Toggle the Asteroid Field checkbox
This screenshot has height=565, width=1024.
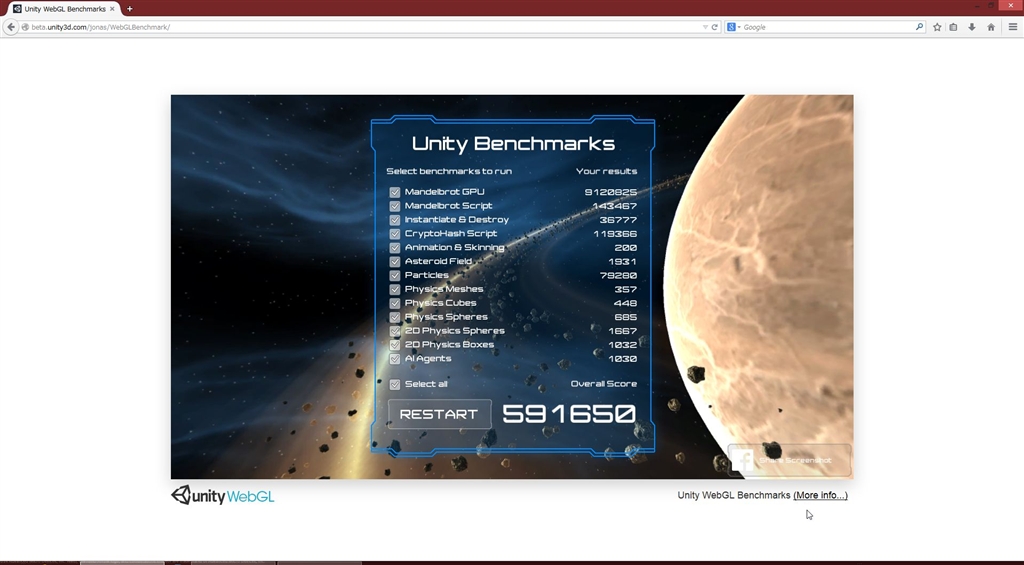(x=394, y=261)
